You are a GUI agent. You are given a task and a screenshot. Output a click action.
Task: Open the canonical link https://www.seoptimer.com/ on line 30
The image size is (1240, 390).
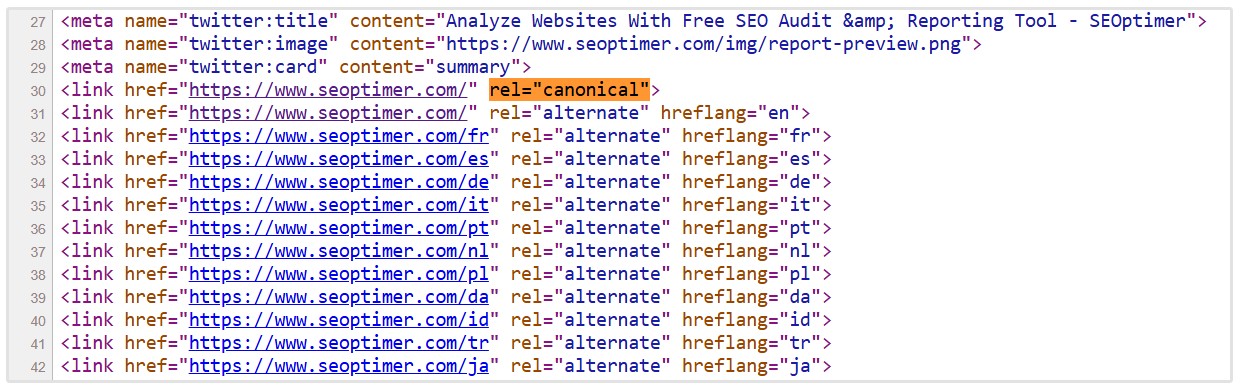[x=328, y=91]
